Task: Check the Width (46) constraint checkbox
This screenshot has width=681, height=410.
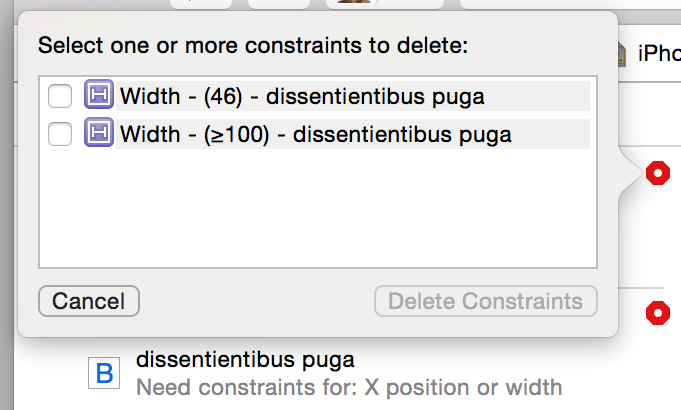Action: tap(60, 97)
